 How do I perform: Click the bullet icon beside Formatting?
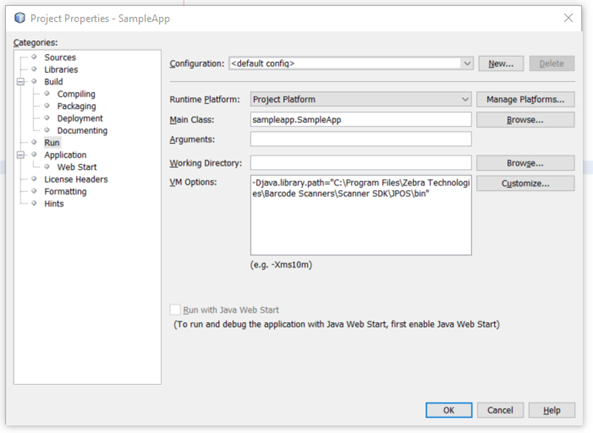pyautogui.click(x=34, y=191)
